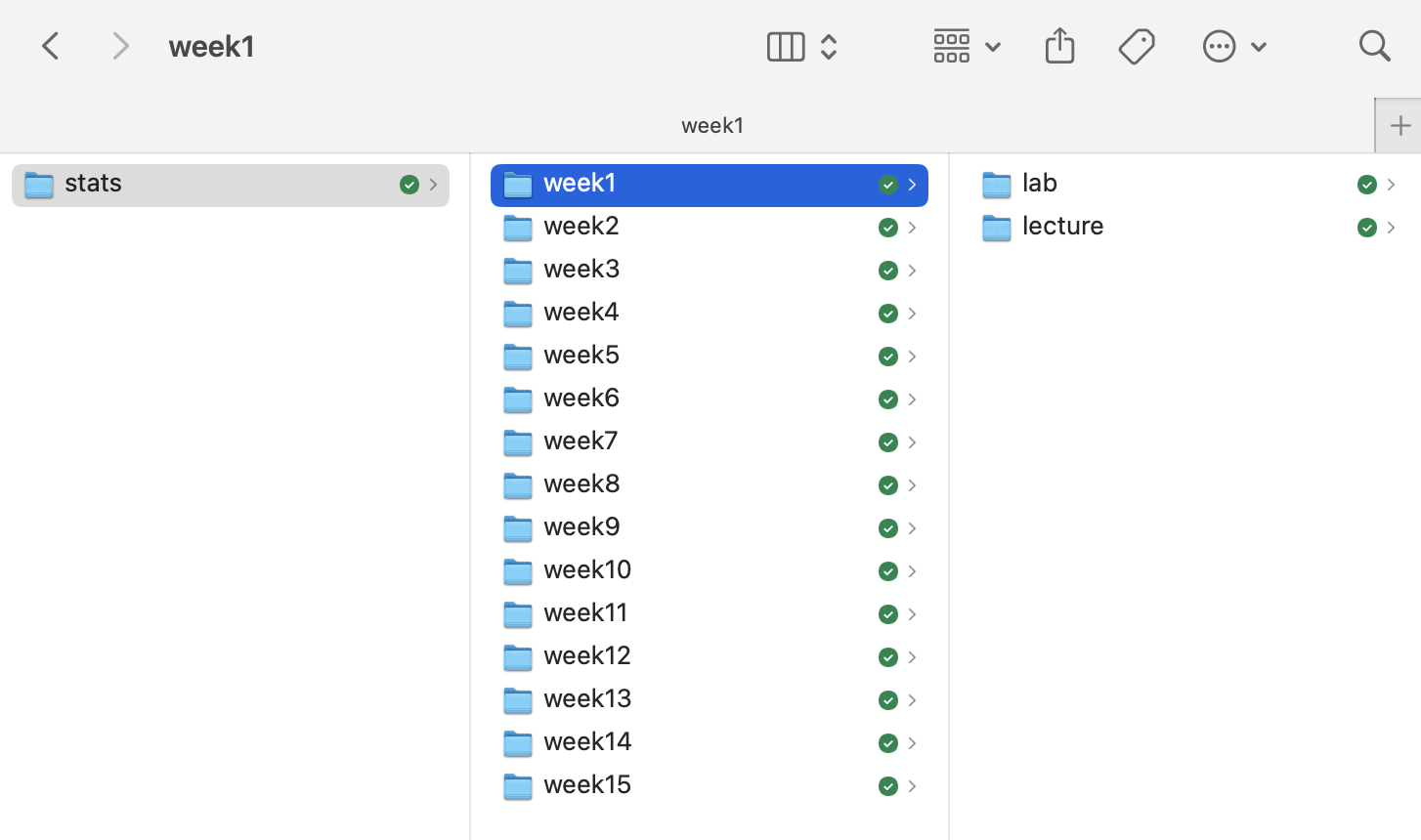Select the week12 folder

click(587, 655)
